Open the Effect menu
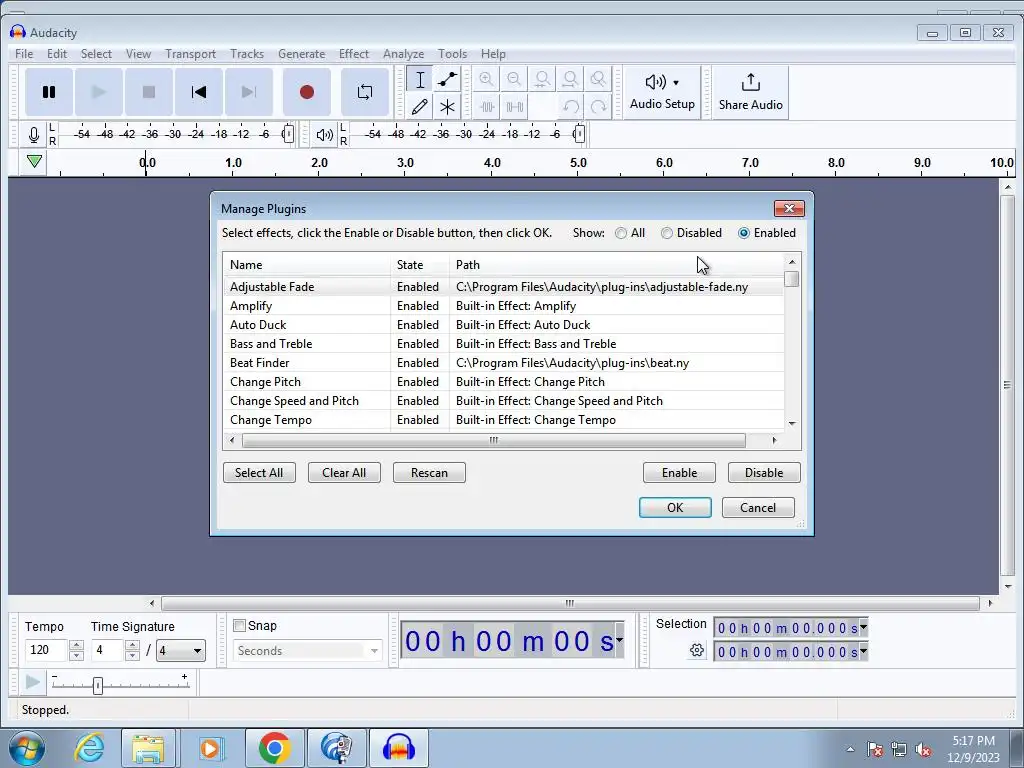The height and width of the screenshot is (768, 1024). (x=354, y=54)
